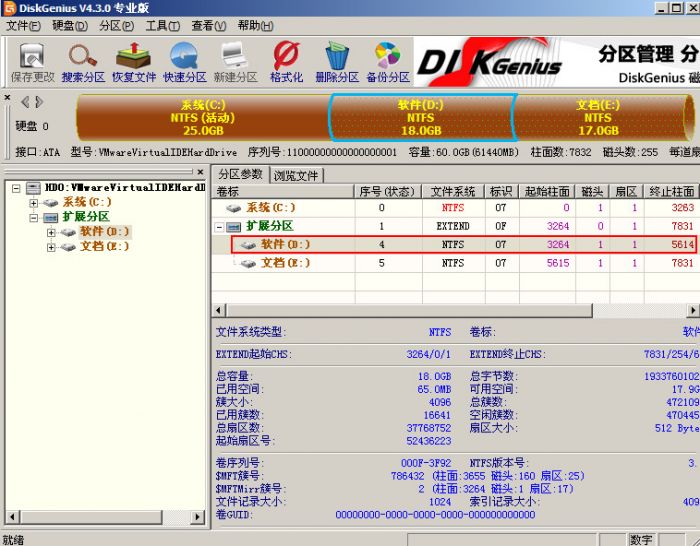Click the 新建分区 new partition icon
The width and height of the screenshot is (700, 546).
(235, 62)
